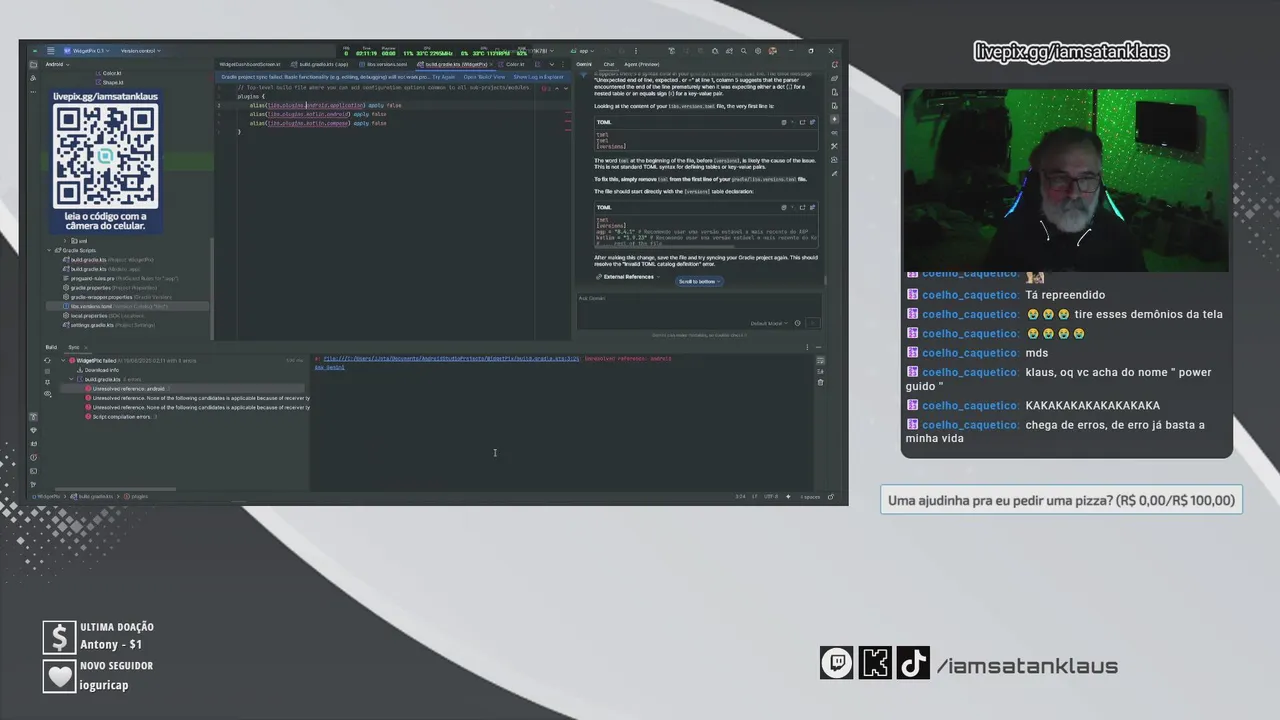Open the IDE settings gear
The image size is (1280, 720).
pos(758,51)
